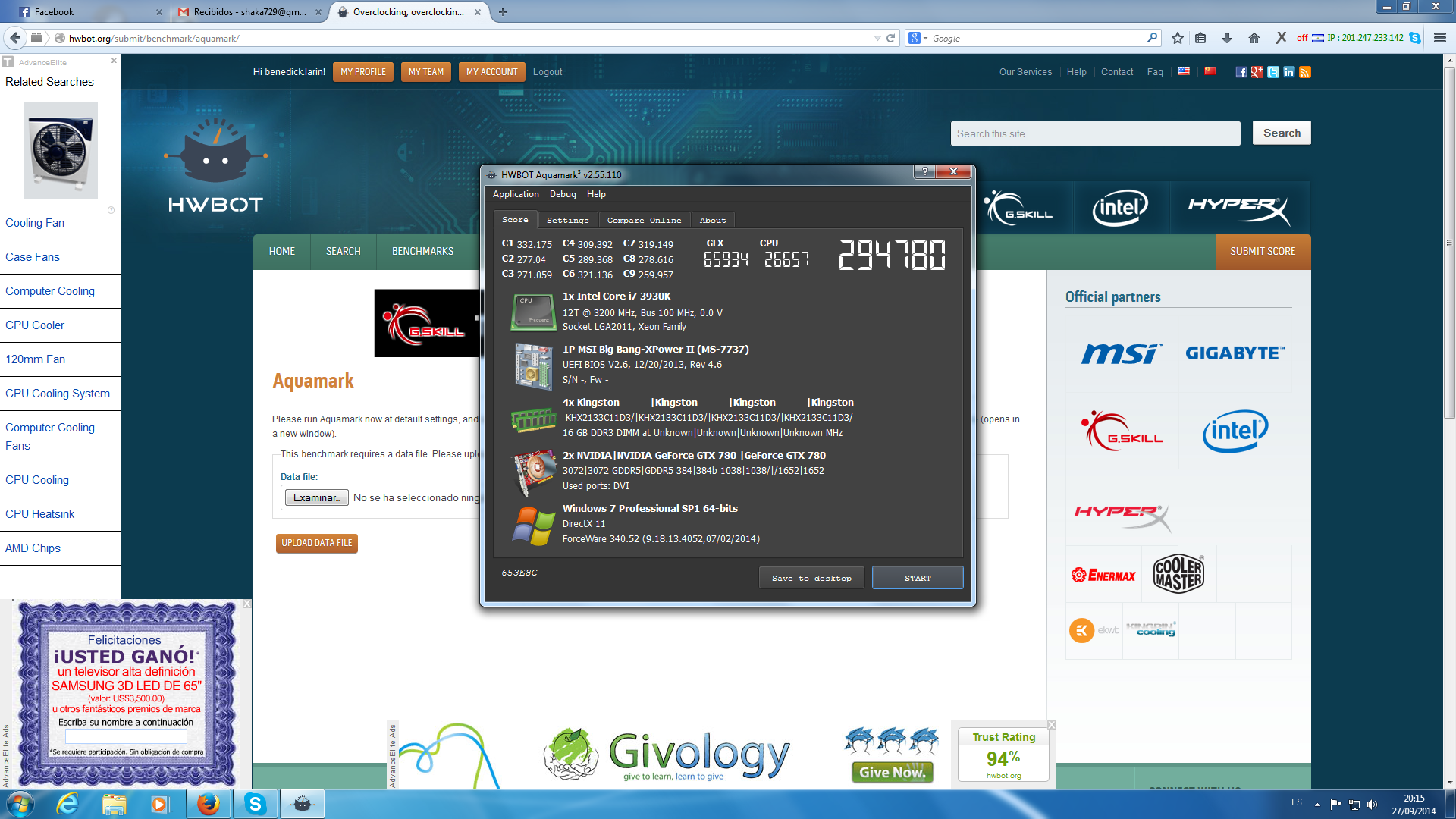Switch to the Settings tab in Aquamark

(567, 220)
